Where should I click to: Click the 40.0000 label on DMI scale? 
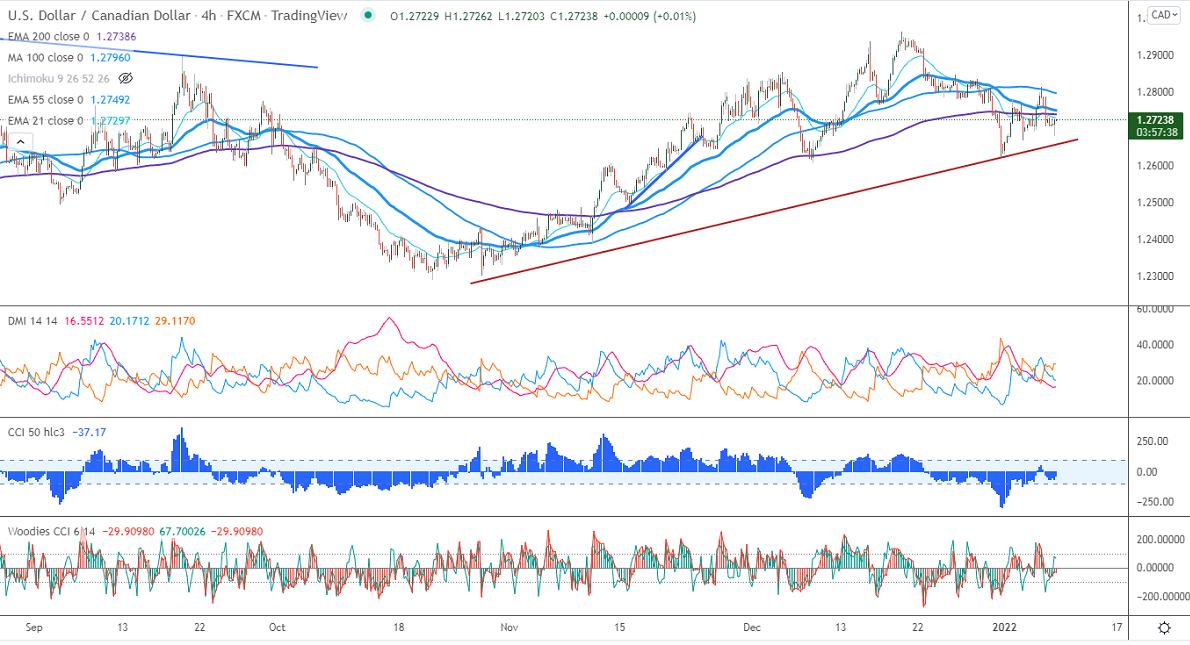(1155, 345)
